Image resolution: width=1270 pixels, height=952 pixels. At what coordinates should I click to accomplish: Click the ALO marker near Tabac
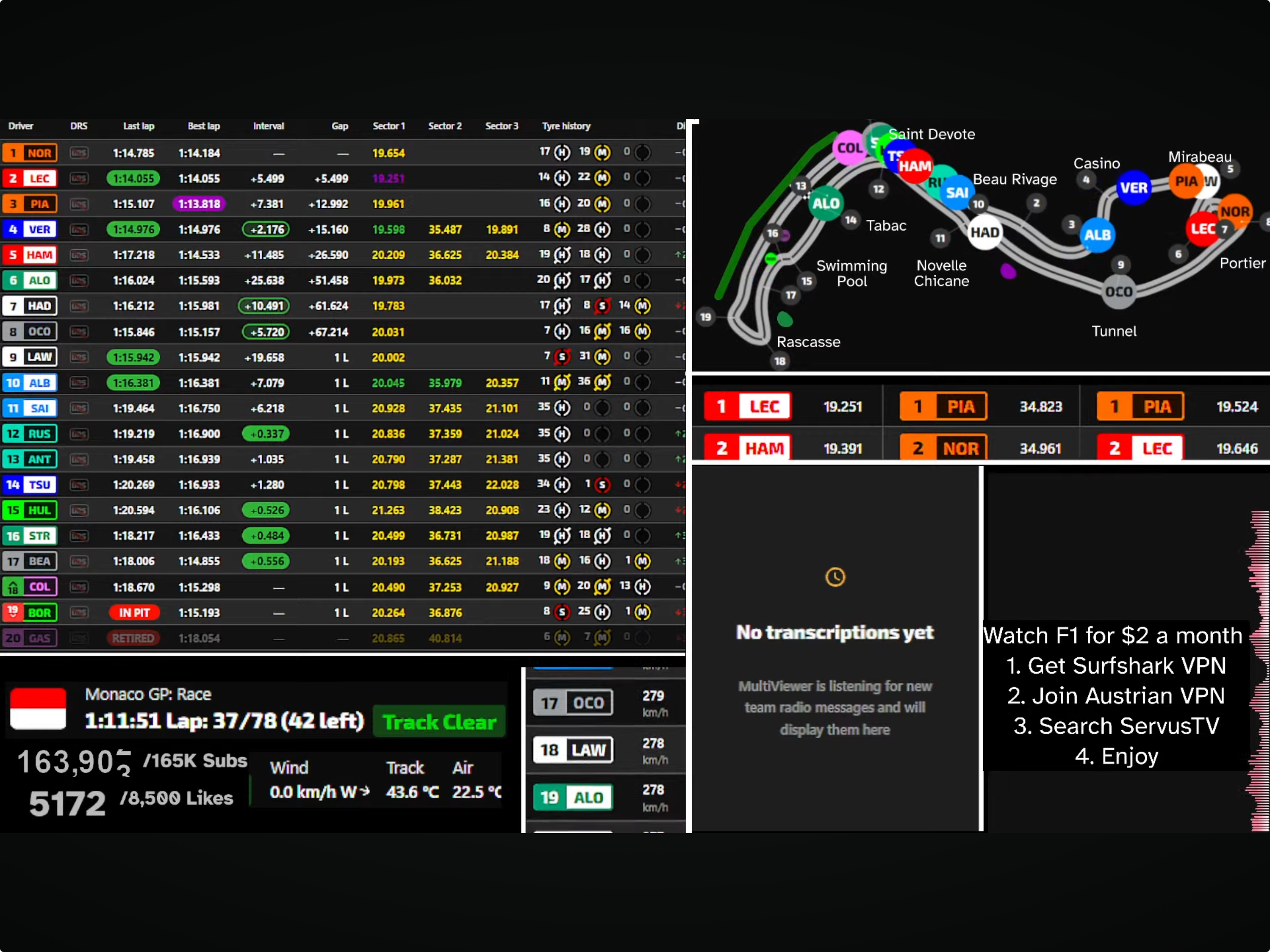[x=826, y=203]
